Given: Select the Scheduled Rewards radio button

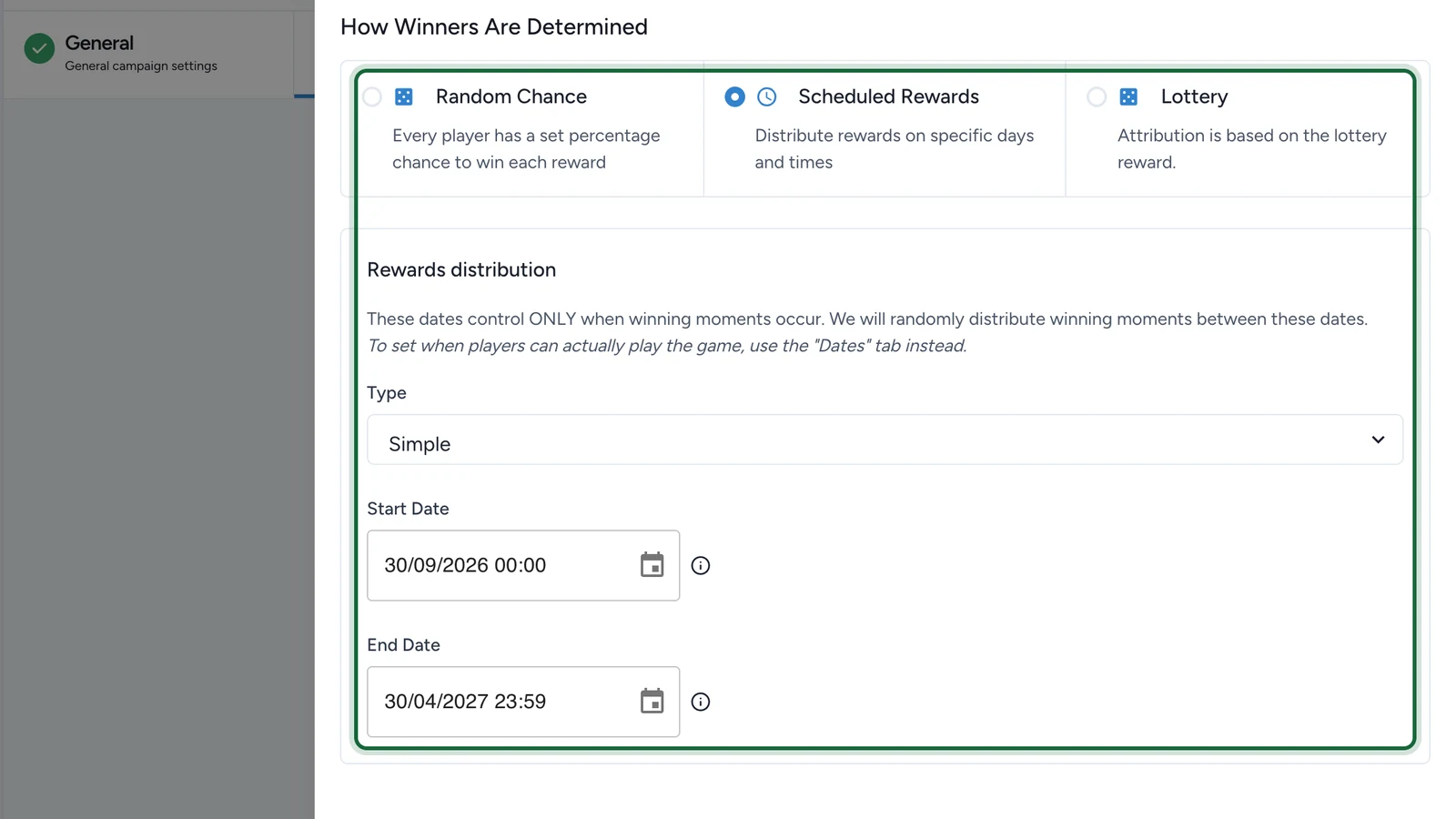Looking at the screenshot, I should pos(734,96).
